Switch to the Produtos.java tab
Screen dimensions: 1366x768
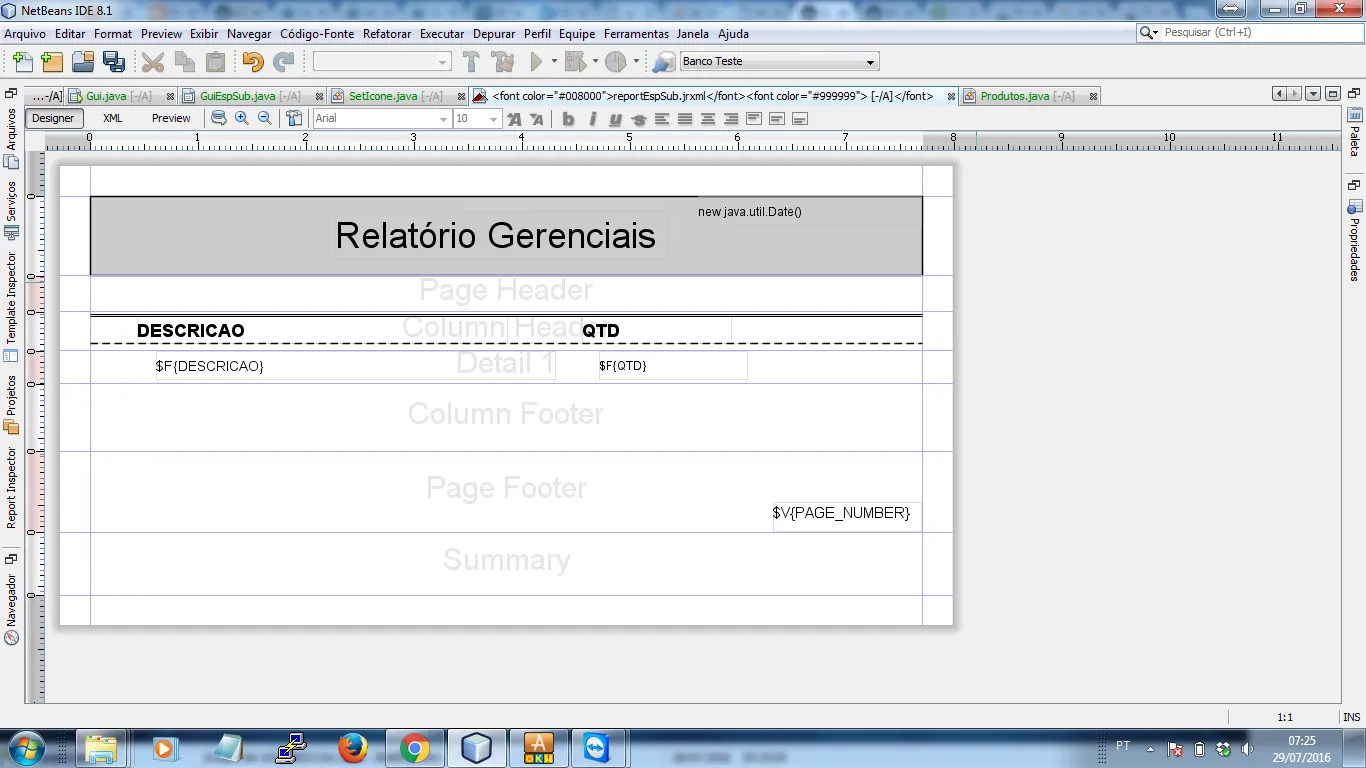(x=1014, y=96)
